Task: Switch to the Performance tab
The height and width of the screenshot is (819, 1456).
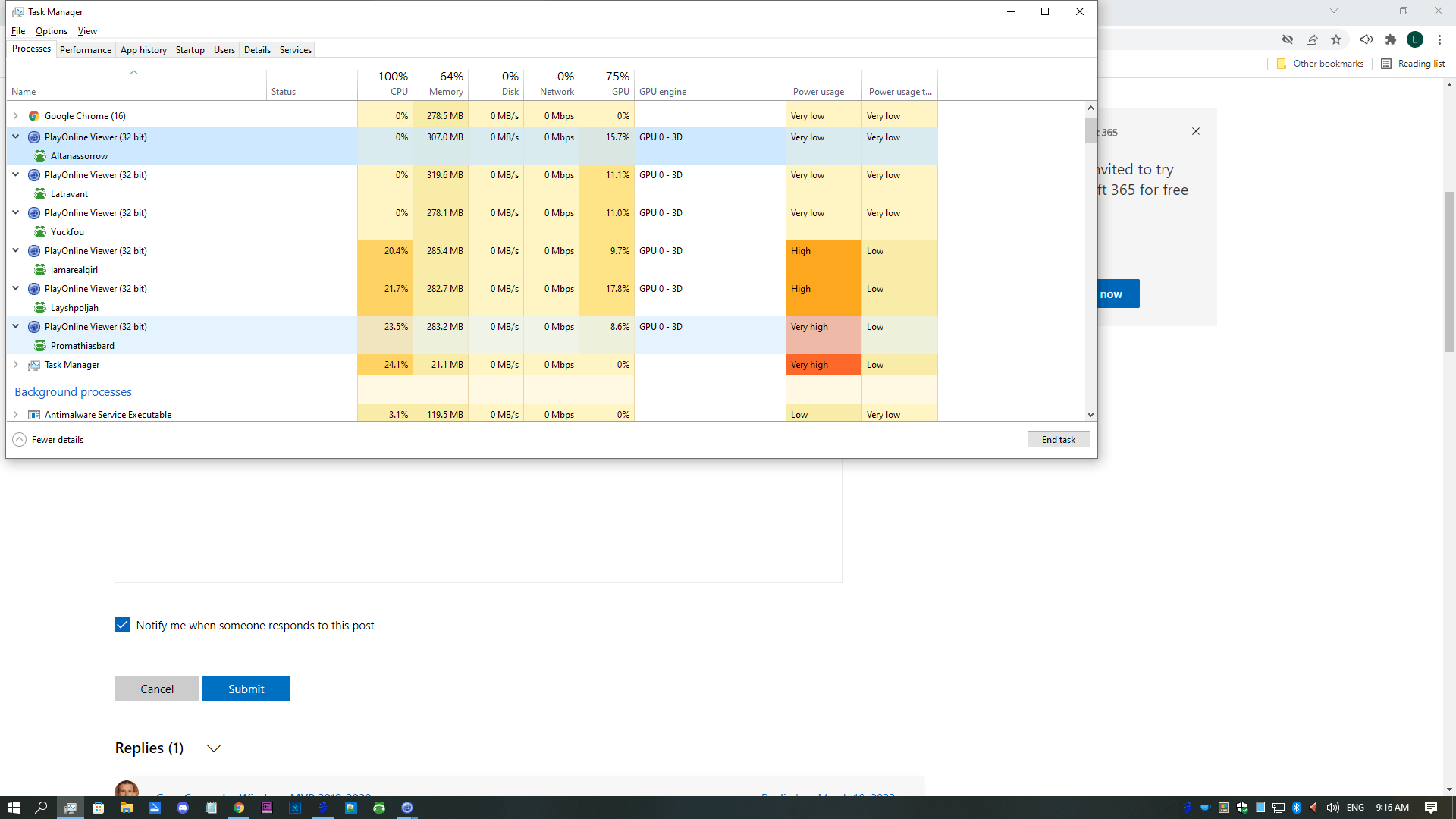Action: click(x=86, y=50)
